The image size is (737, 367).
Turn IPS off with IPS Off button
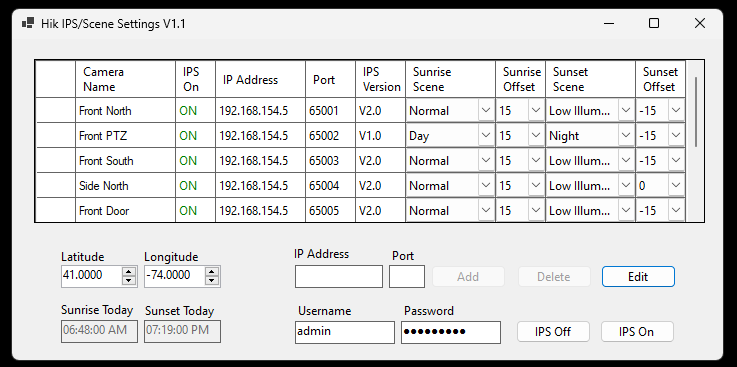(553, 332)
